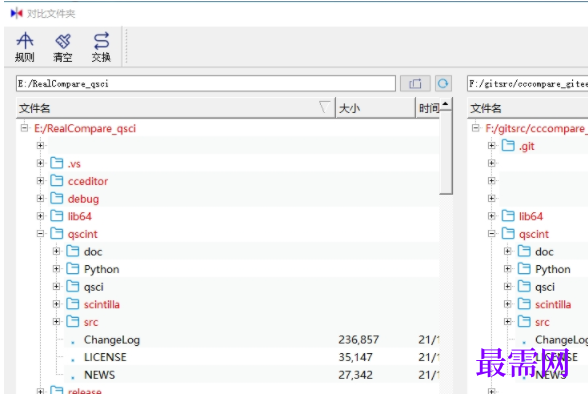Collapse the left pane qscint folder

(x=40, y=234)
